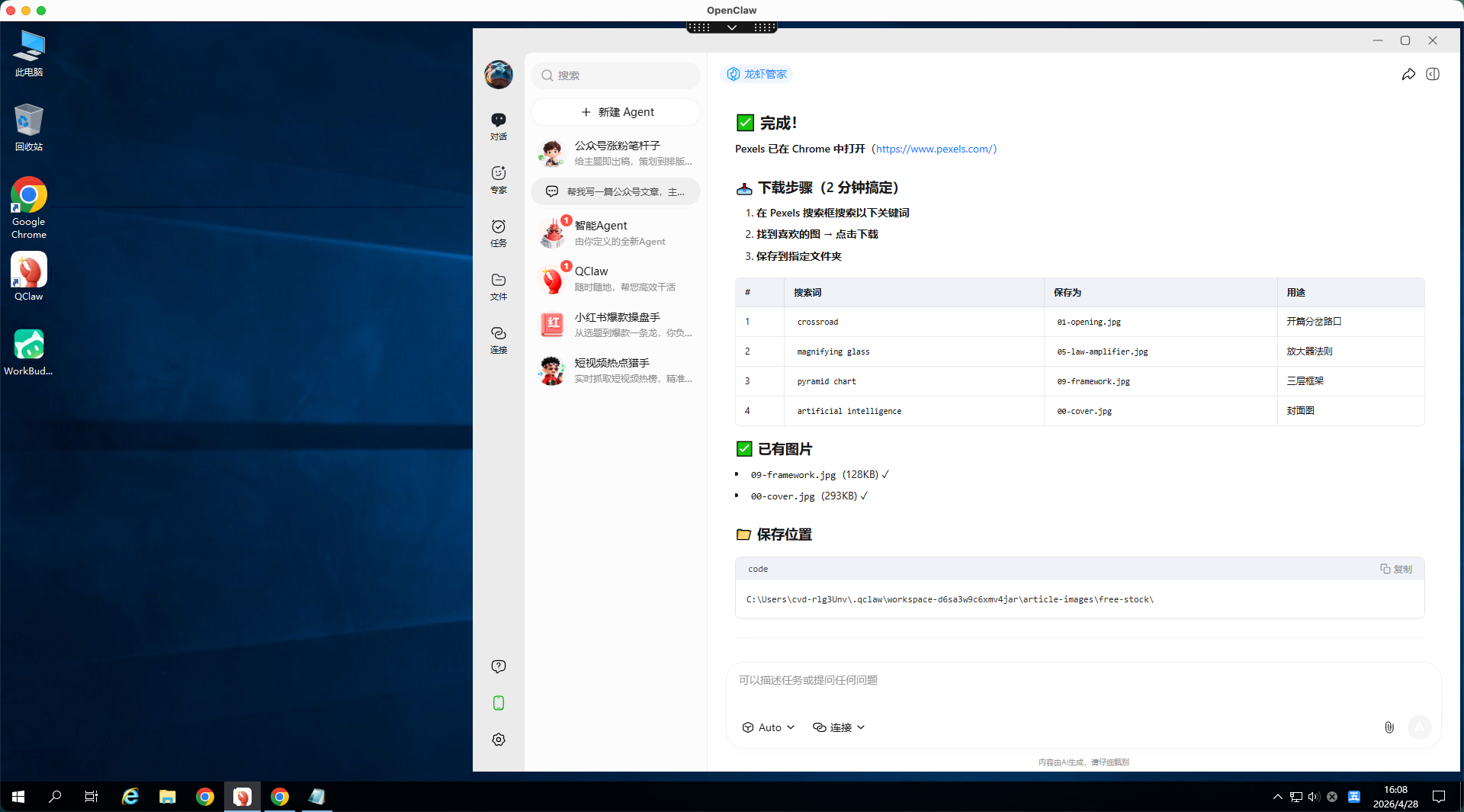Click the 龙虾管家 agent tag
Viewport: 1464px width, 812px height.
click(756, 74)
